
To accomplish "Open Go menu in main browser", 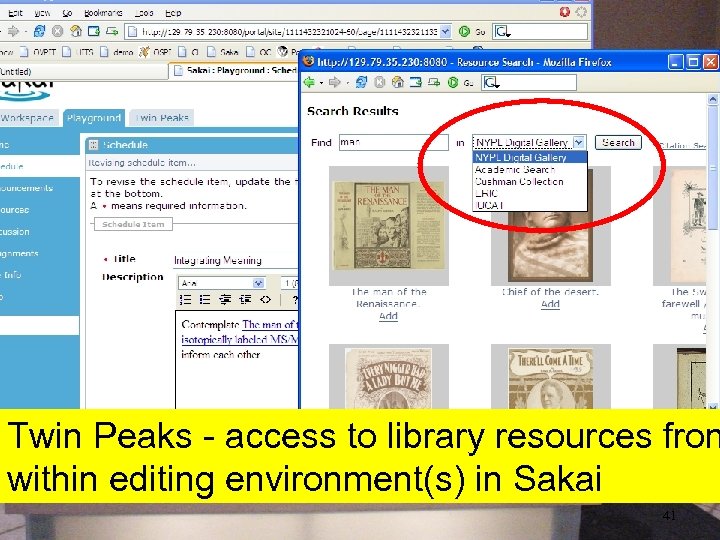I will coord(67,13).
